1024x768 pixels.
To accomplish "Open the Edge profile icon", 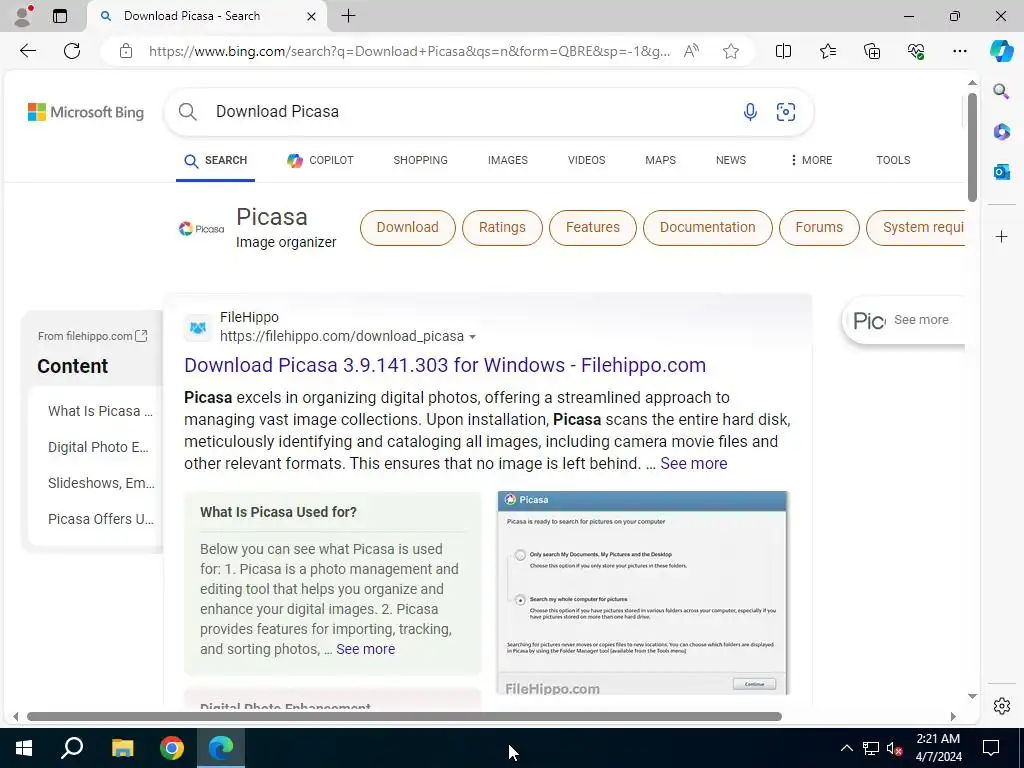I will [x=23, y=16].
